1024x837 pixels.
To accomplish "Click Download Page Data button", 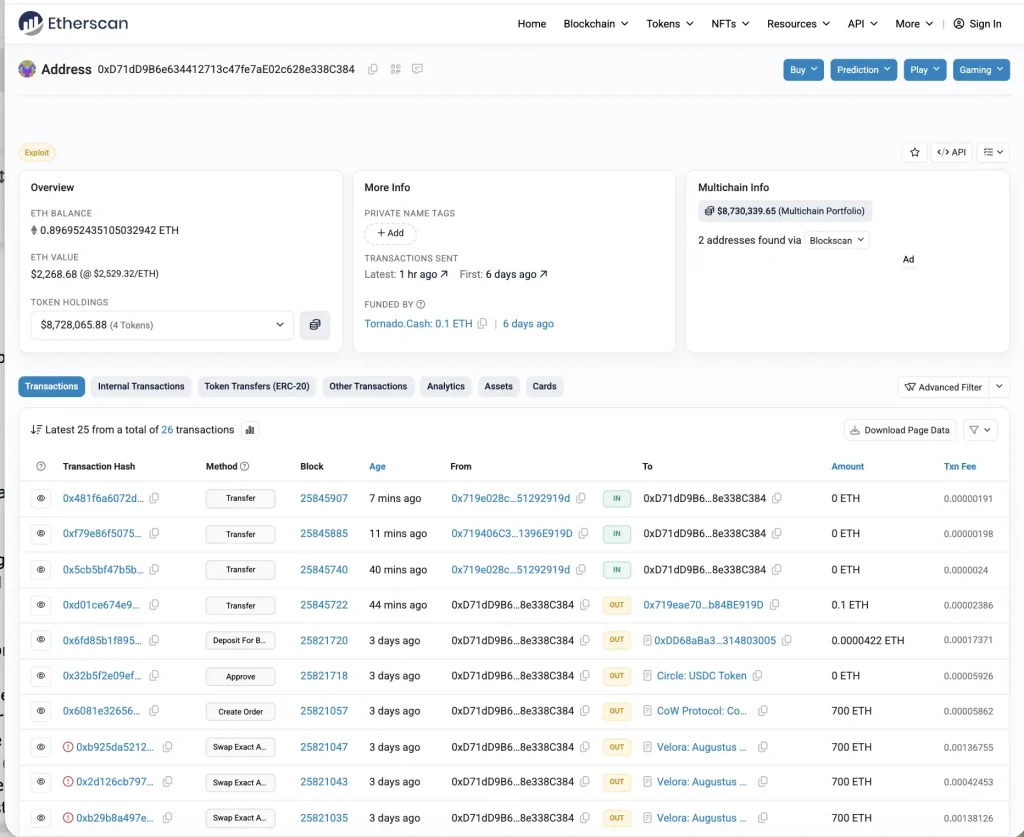I will pos(900,430).
